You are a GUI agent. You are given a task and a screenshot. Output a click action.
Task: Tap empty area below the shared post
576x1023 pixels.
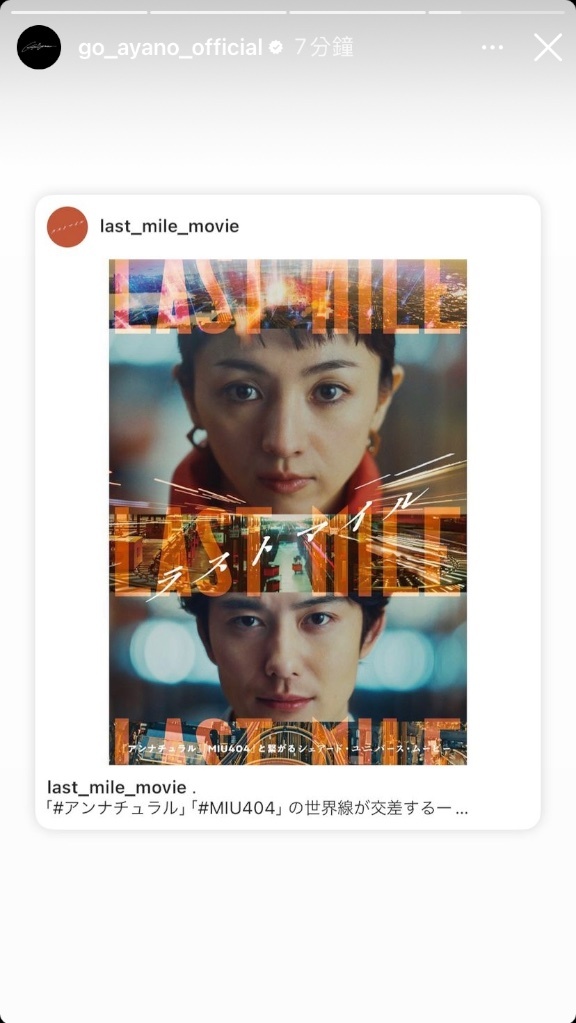(288, 926)
